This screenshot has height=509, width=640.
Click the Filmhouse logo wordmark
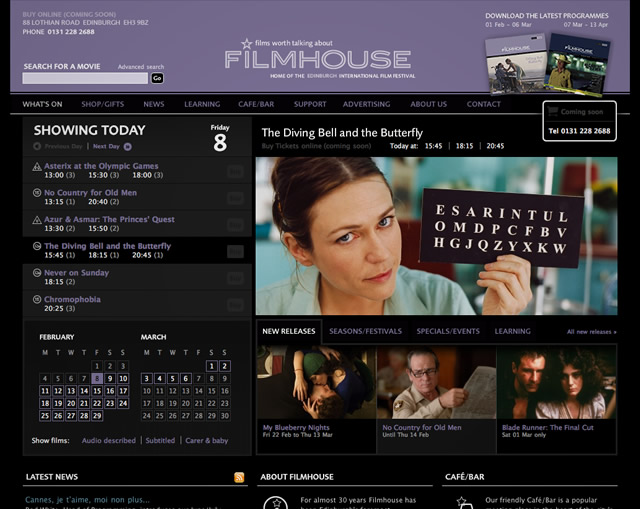(x=318, y=59)
